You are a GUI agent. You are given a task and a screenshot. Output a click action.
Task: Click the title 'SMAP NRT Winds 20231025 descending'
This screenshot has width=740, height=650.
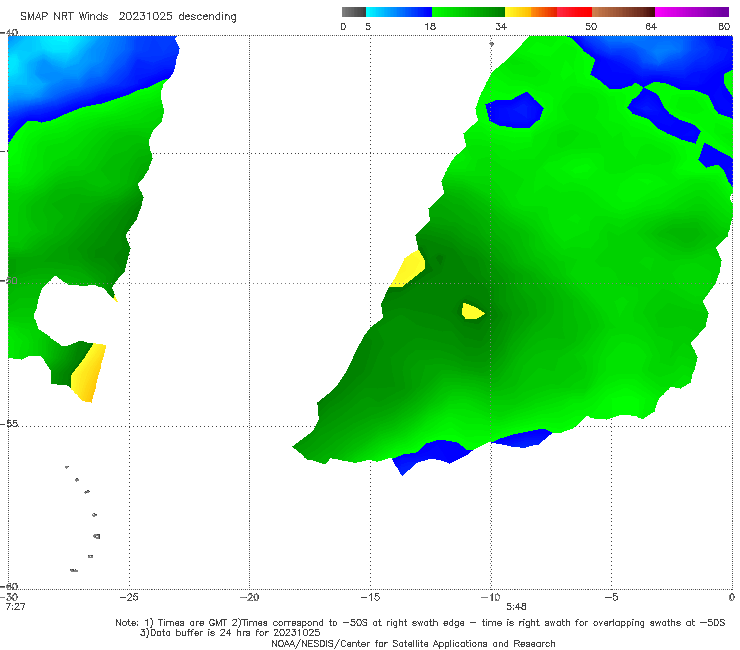tap(128, 17)
